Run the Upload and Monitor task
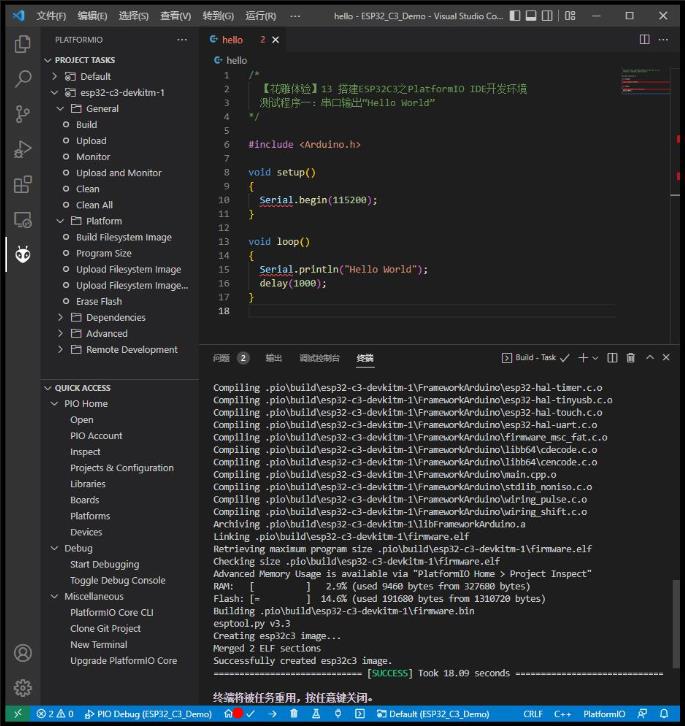The height and width of the screenshot is (726, 685). coord(119,173)
